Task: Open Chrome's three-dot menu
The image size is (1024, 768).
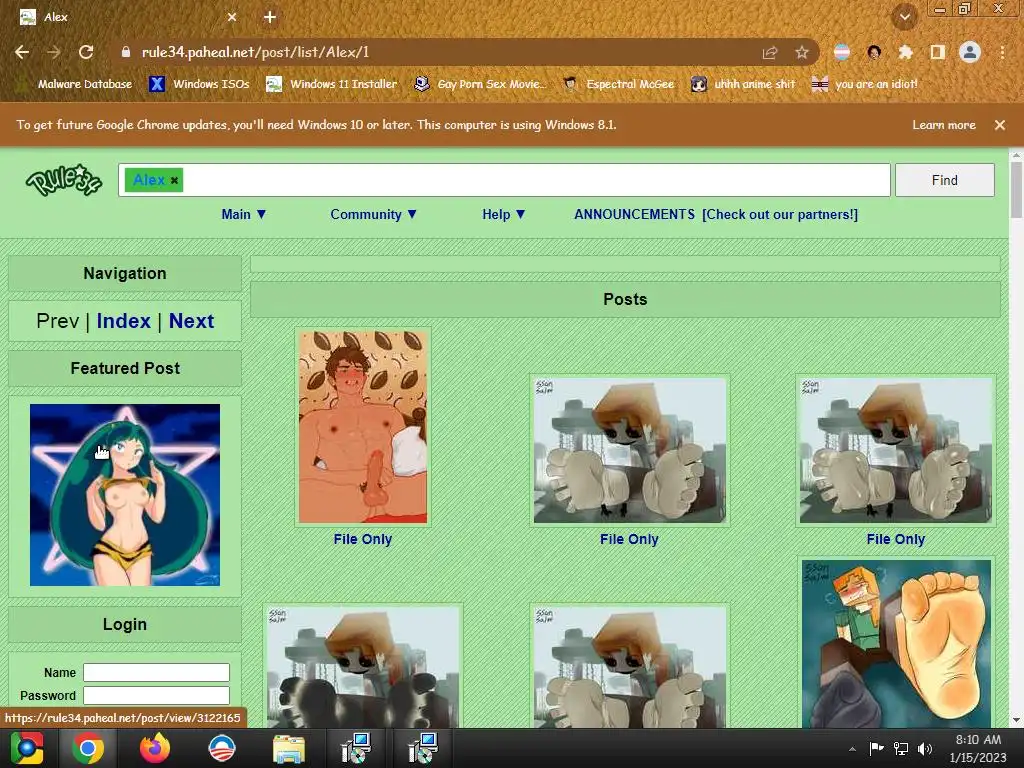Action: tap(1002, 52)
